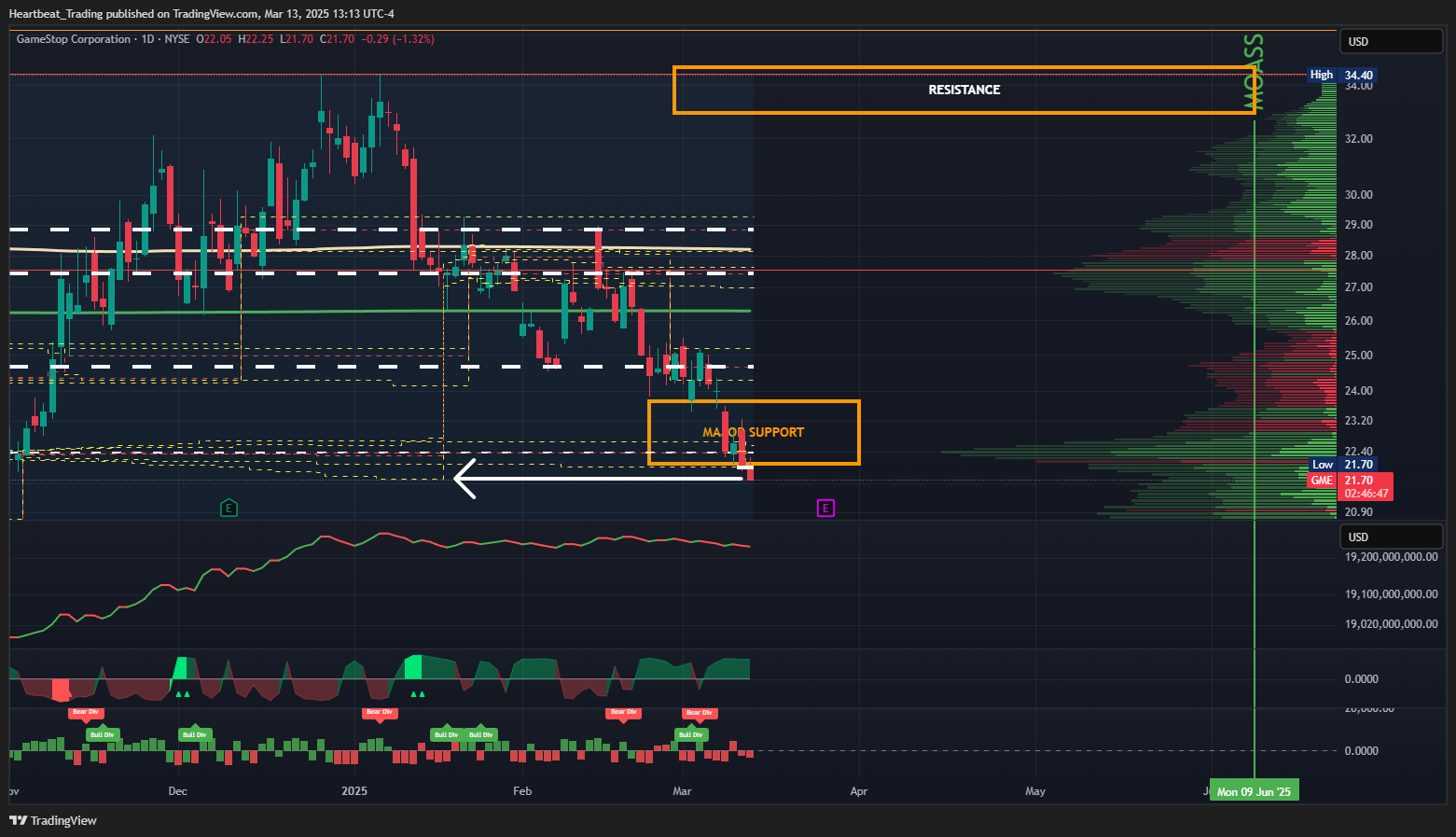Click the 20.90 price axis label
The image size is (1456, 837).
pyautogui.click(x=1358, y=512)
